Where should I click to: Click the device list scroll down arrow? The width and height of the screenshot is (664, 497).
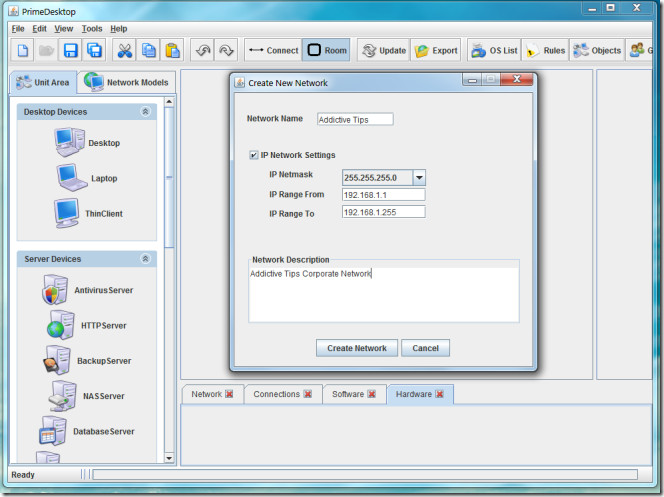click(x=169, y=458)
